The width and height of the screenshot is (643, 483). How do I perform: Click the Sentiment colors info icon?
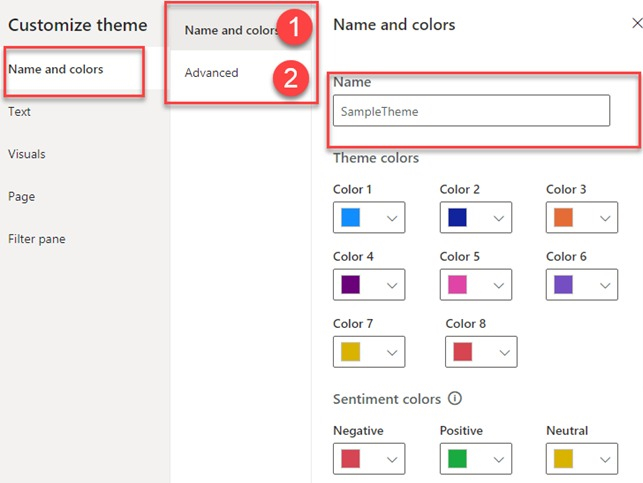pyautogui.click(x=455, y=398)
